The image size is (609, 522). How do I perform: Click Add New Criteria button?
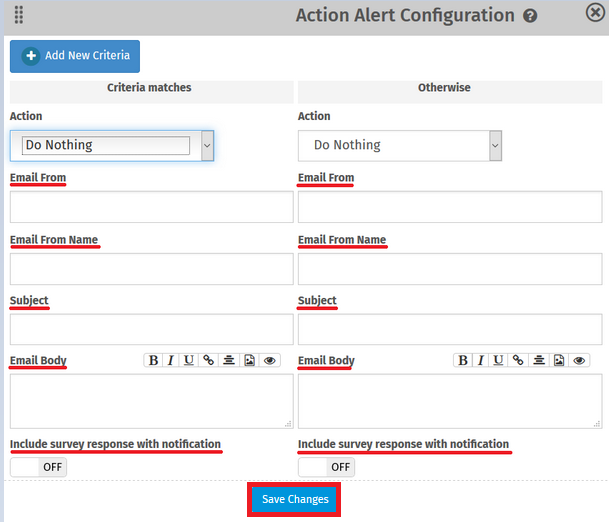tap(75, 56)
